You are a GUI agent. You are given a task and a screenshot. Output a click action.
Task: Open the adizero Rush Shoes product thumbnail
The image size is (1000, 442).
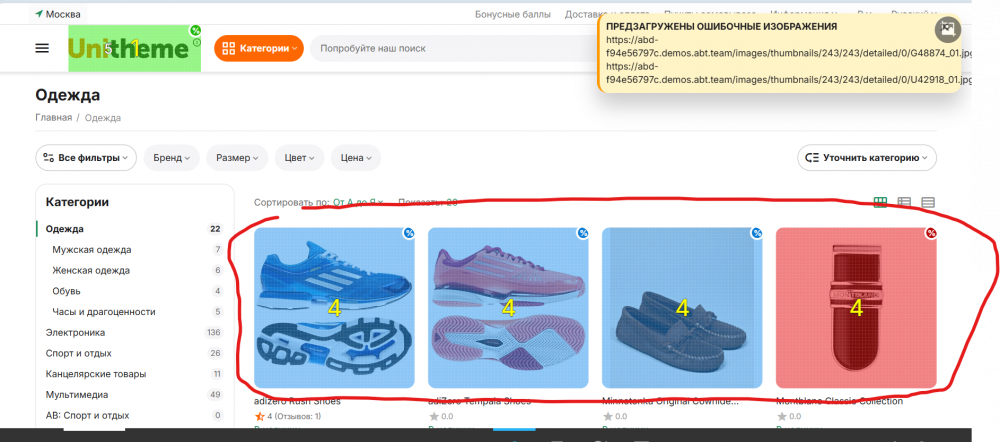(334, 308)
